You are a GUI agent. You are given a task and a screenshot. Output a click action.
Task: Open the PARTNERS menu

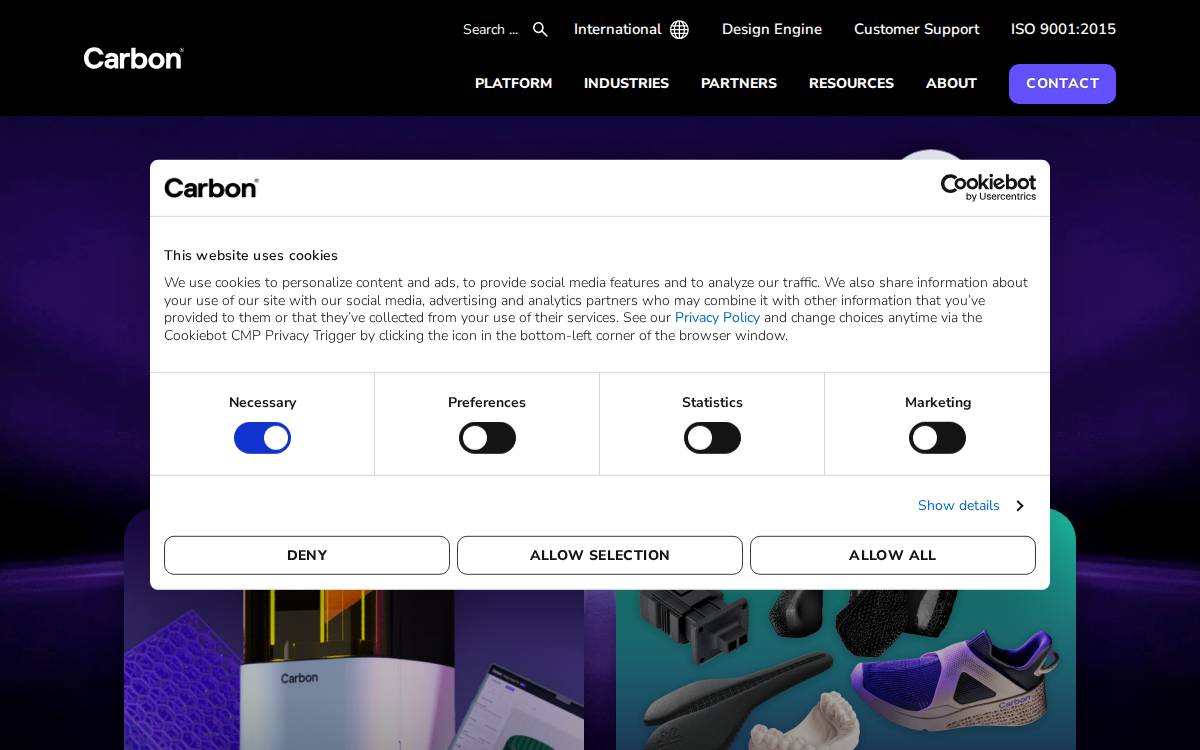739,84
